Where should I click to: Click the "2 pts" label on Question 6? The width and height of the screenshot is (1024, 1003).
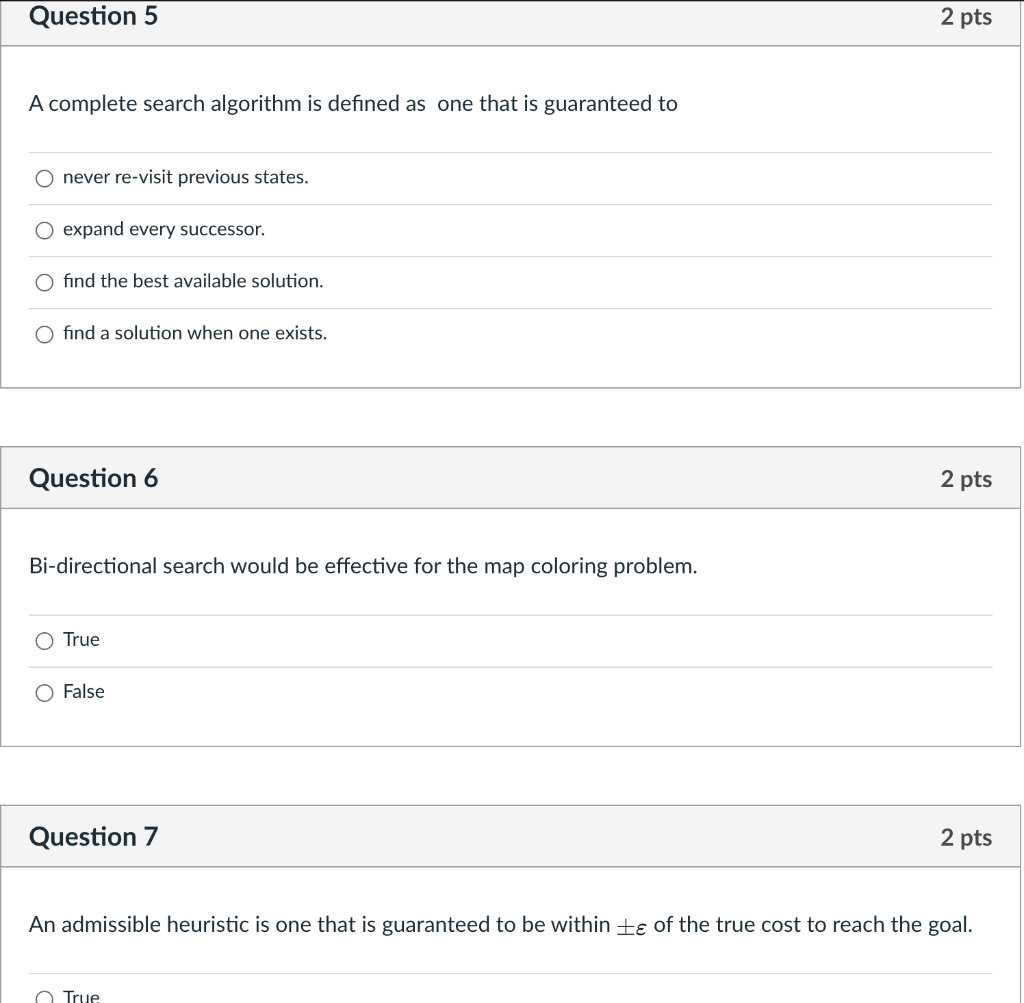tap(965, 479)
